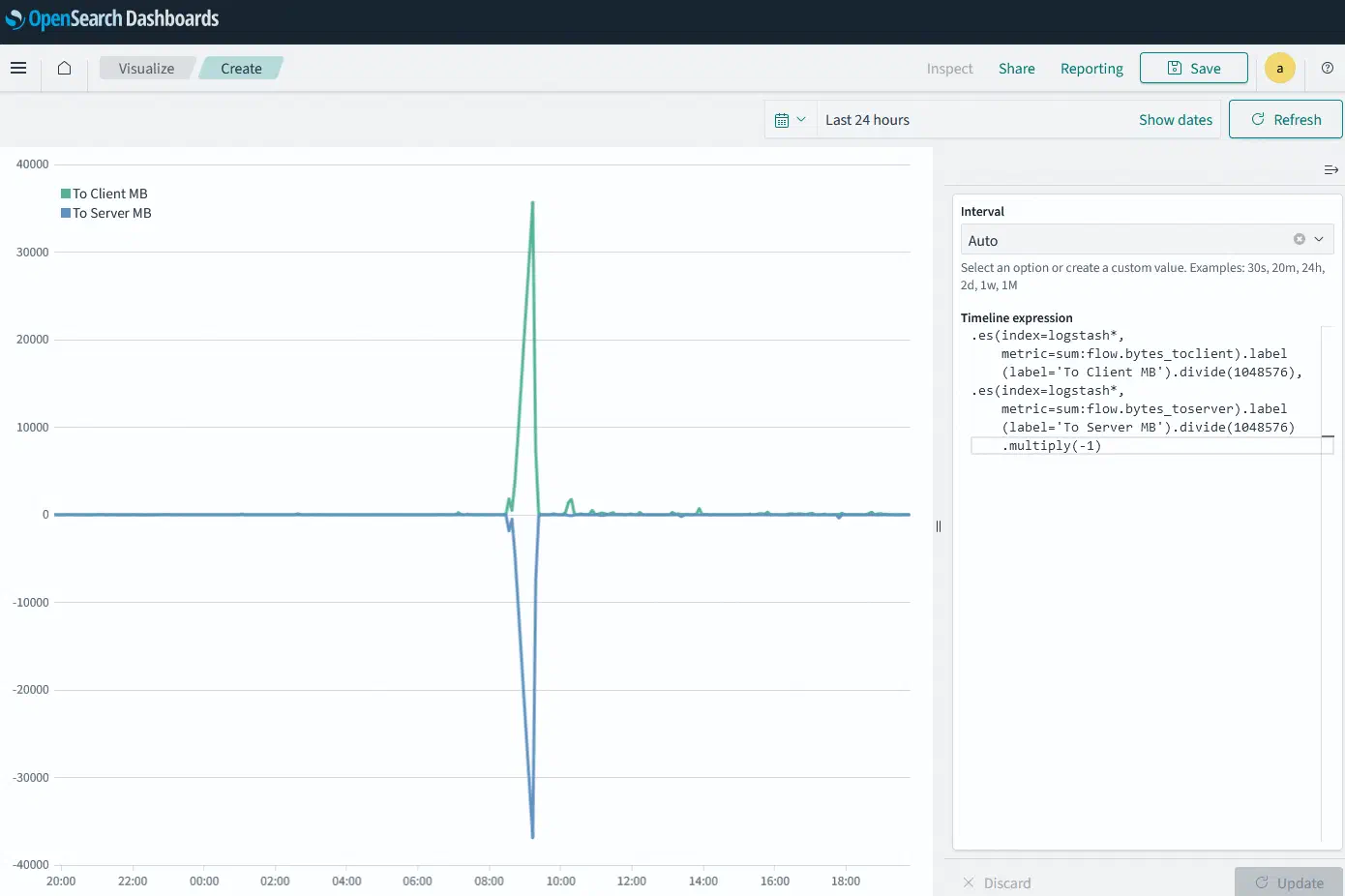Toggle the To Client MB legend series

point(105,194)
